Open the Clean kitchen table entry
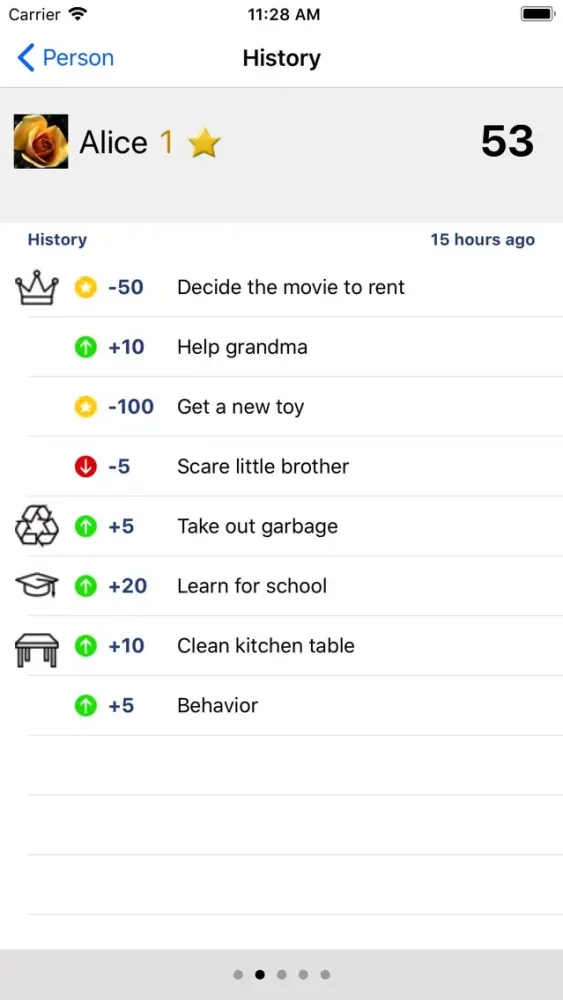Viewport: 563px width, 1000px height. (281, 646)
